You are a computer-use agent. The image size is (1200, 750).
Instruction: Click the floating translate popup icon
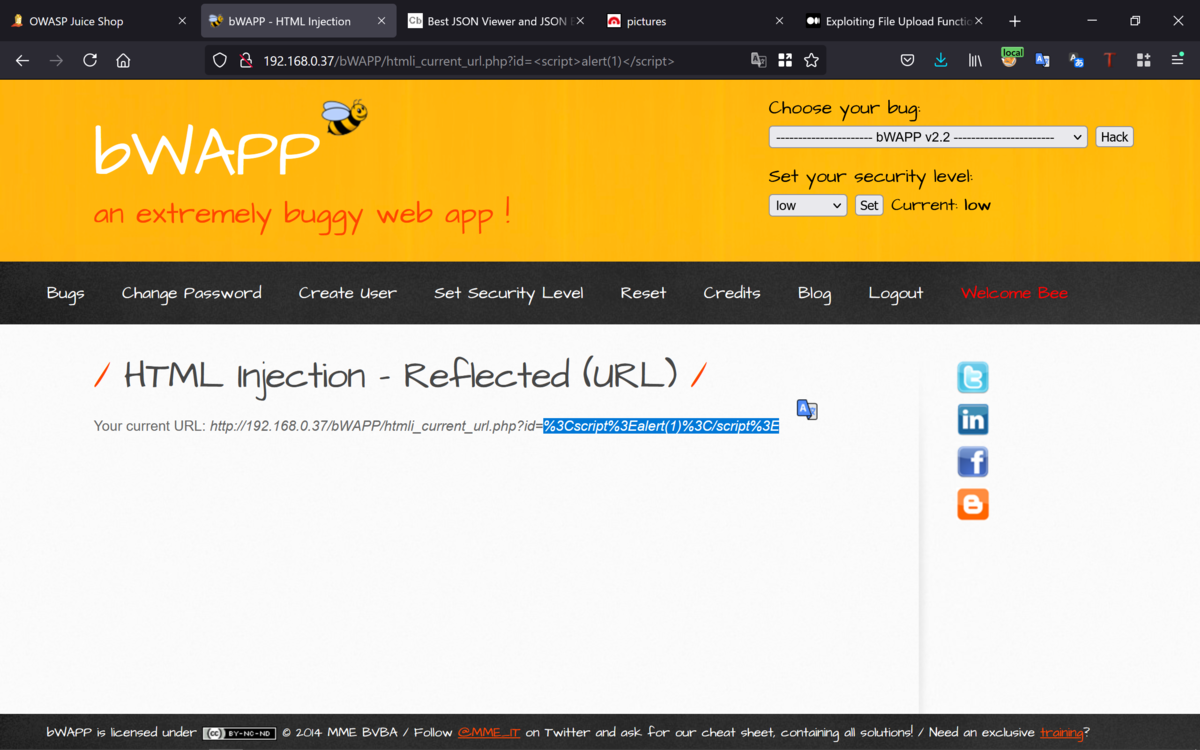point(807,409)
